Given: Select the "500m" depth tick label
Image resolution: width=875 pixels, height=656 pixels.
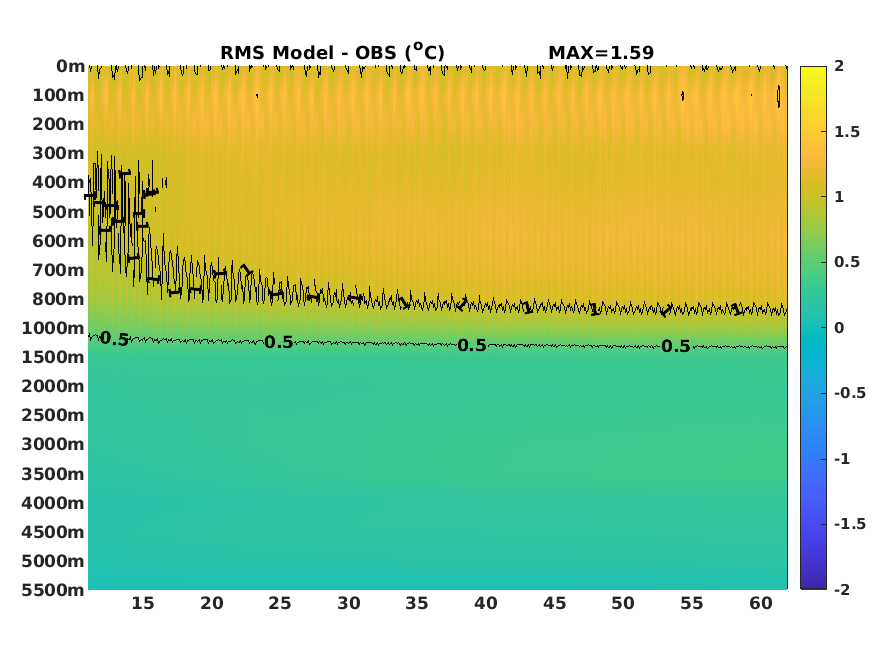Looking at the screenshot, I should tap(58, 212).
